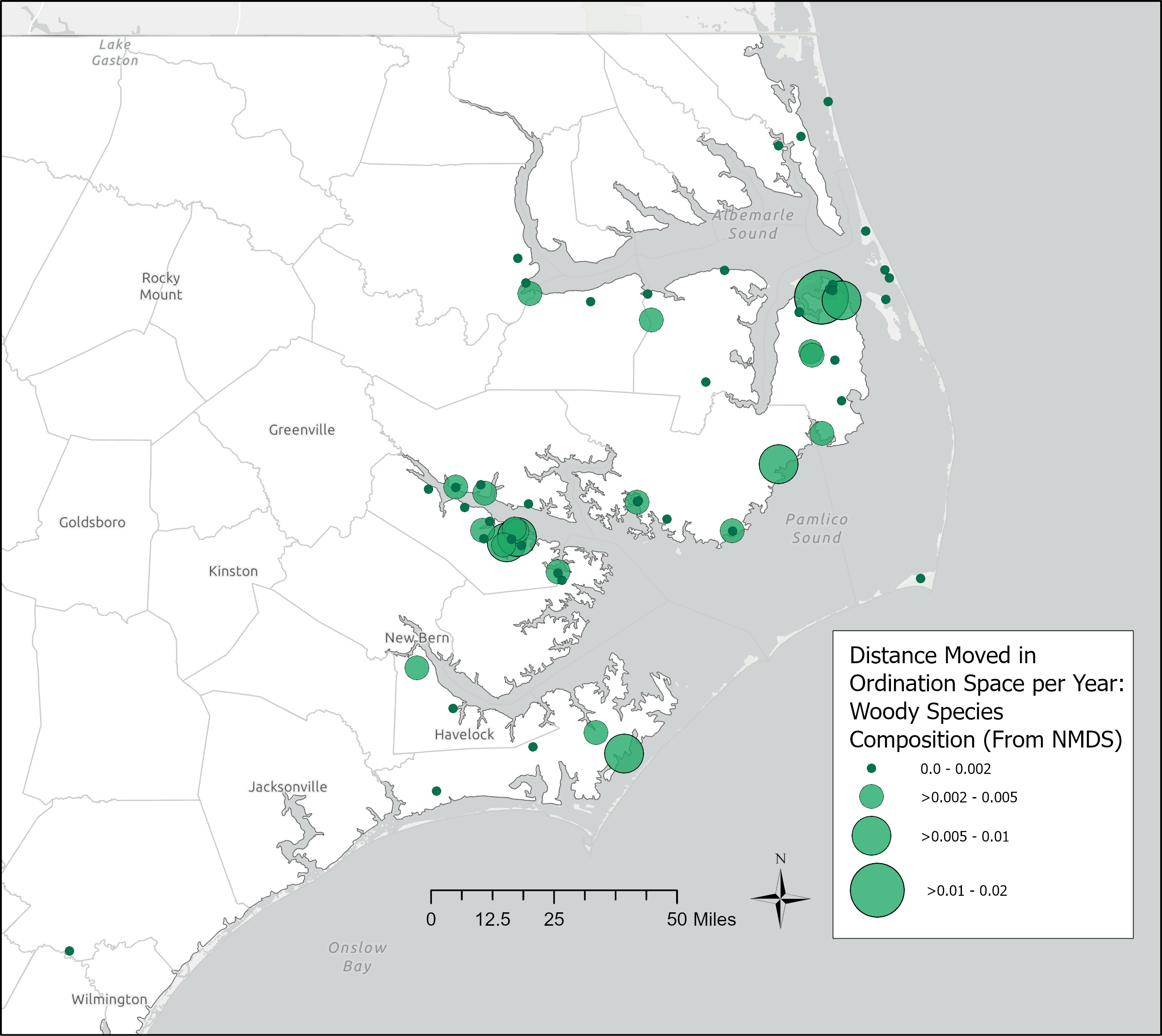This screenshot has width=1162, height=1036.
Task: Click the >0.01 - 0.02 legend text
Action: [x=967, y=890]
